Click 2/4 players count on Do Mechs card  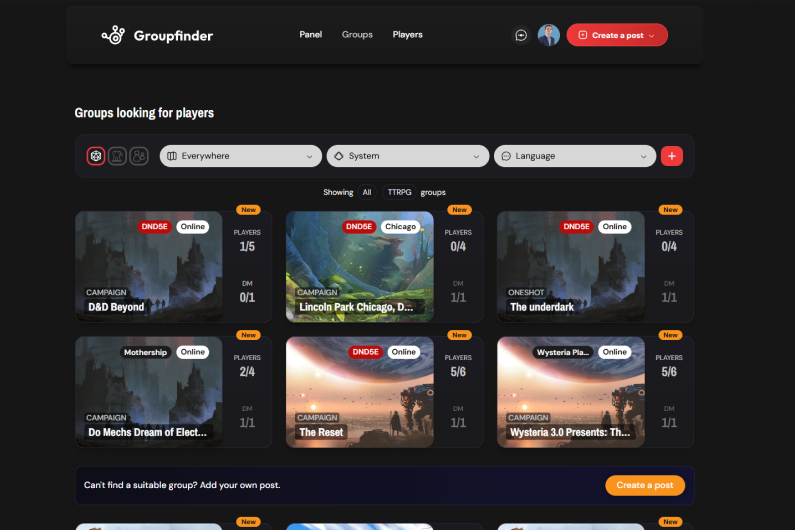point(247,372)
